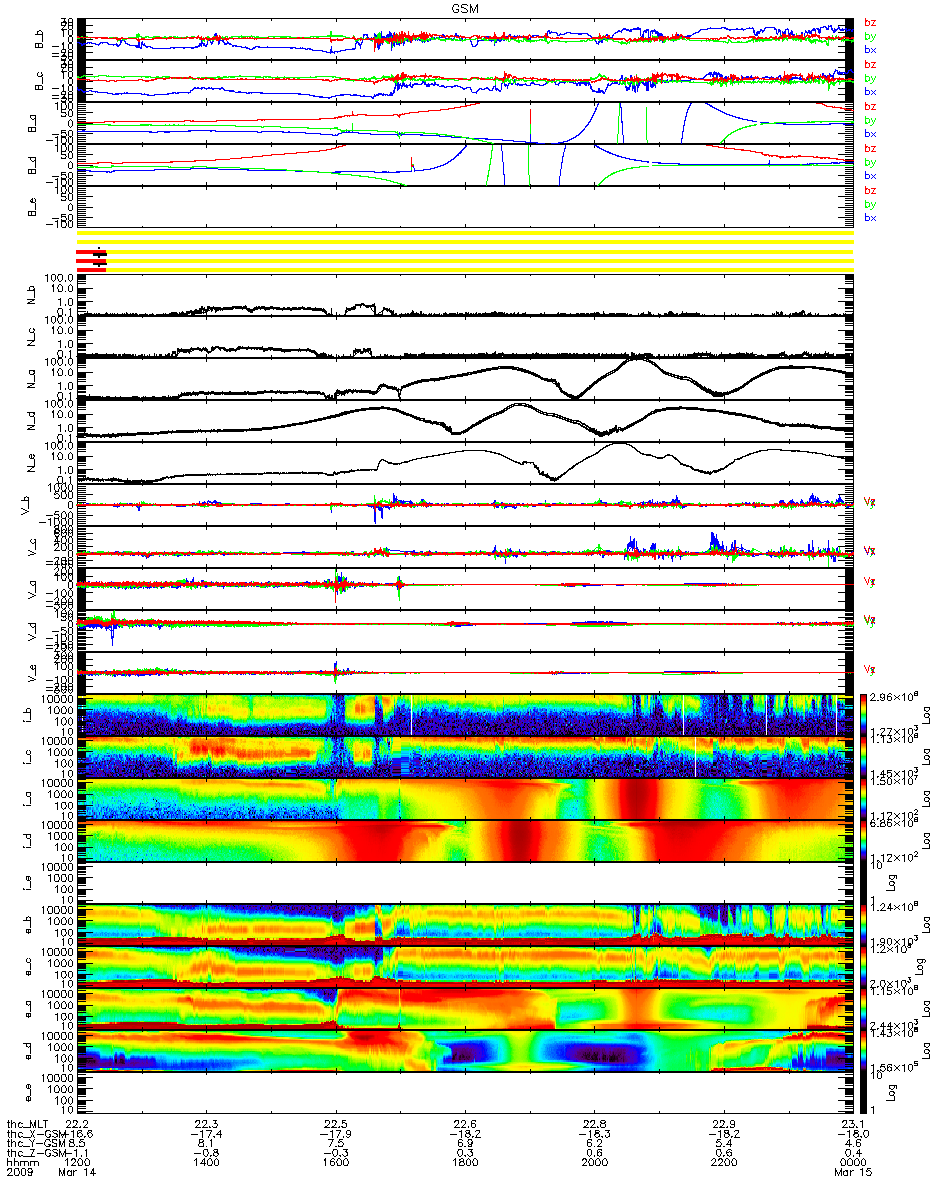Click the Z-GSM value -0.8
Image resolution: width=930 pixels, height=1200 pixels.
[x=204, y=1154]
